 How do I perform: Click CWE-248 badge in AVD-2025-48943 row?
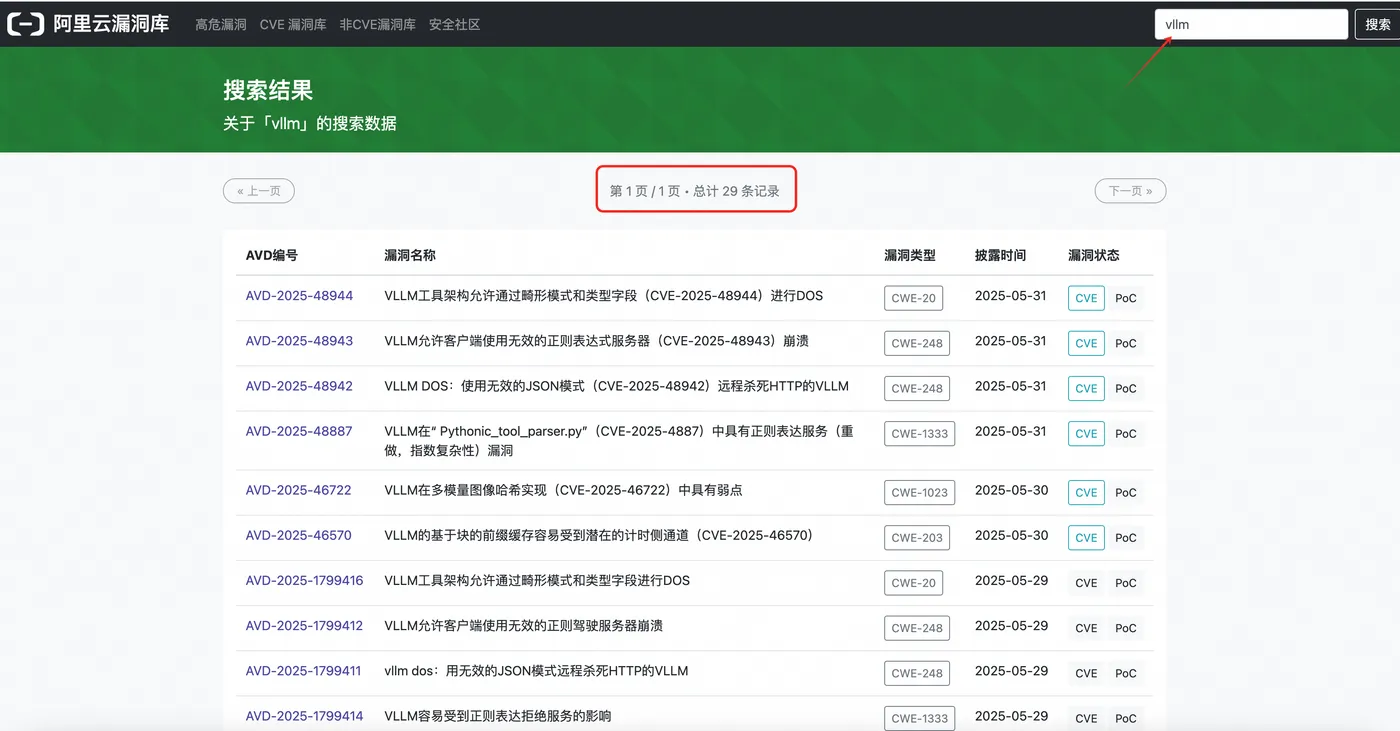pos(917,343)
